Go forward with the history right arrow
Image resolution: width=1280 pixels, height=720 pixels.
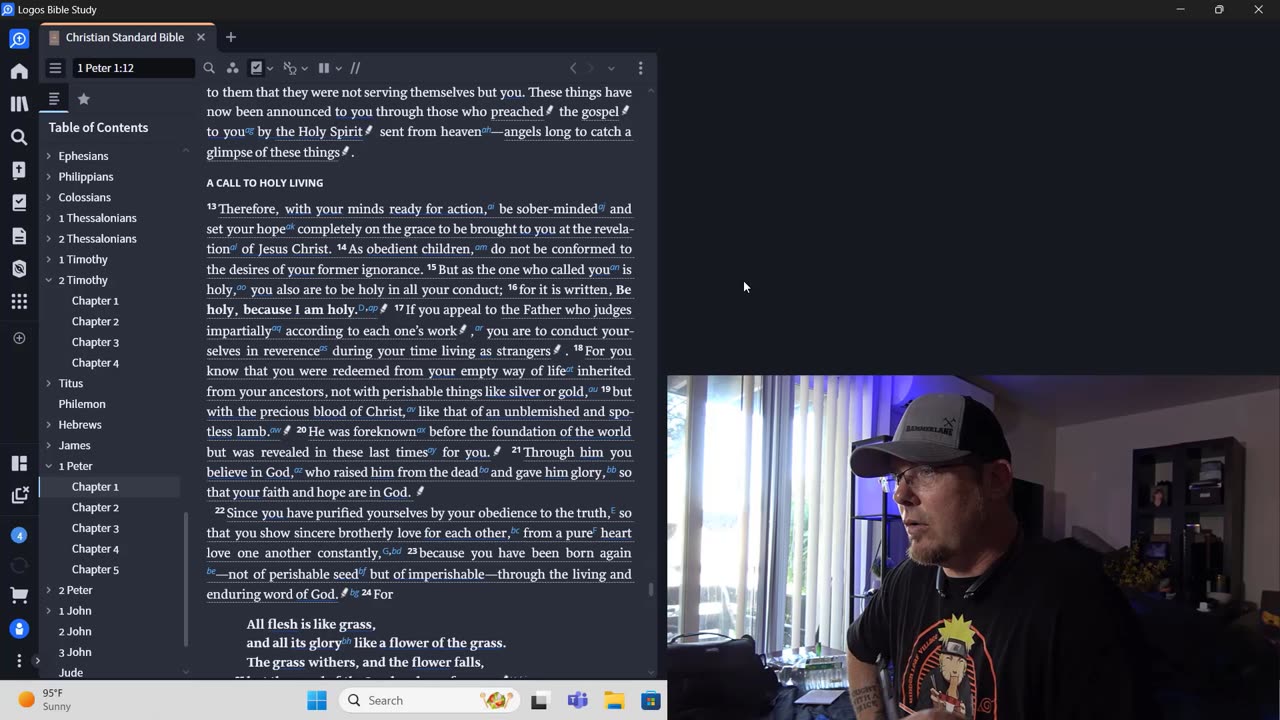(x=590, y=68)
